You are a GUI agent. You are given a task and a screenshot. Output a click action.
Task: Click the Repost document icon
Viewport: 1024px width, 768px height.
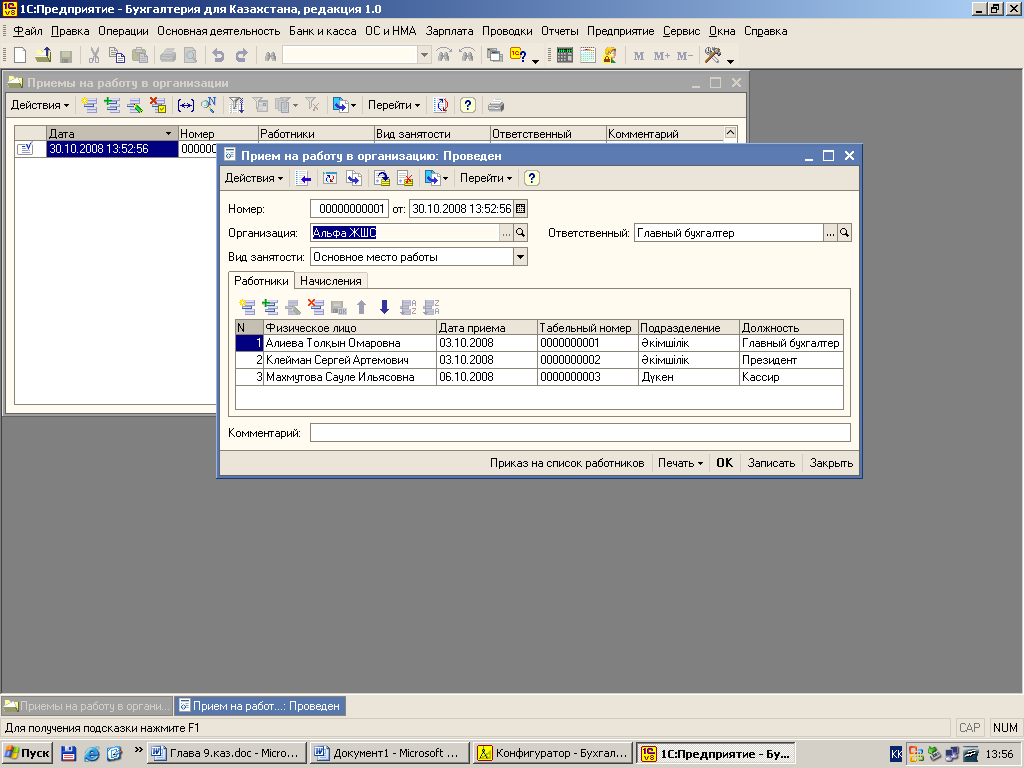[x=330, y=178]
